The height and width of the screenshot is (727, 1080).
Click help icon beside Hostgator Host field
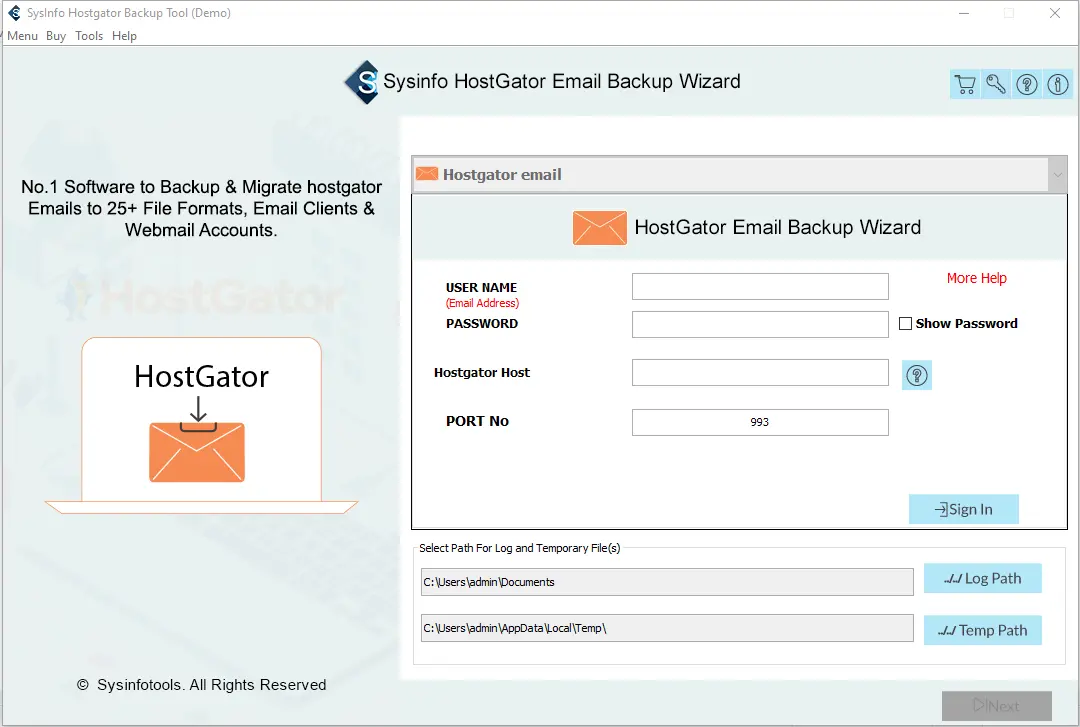(917, 375)
